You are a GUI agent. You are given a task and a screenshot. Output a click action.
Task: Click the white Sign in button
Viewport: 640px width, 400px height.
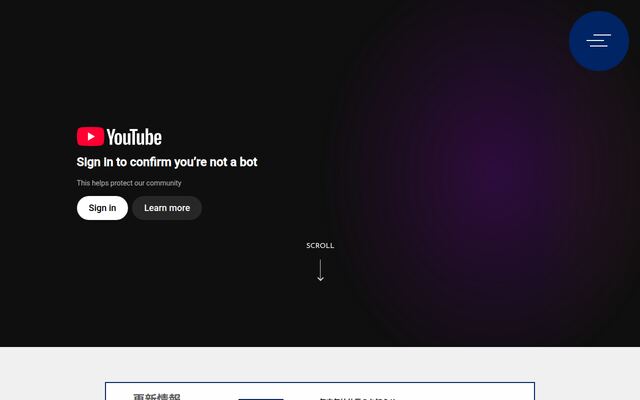click(x=102, y=208)
